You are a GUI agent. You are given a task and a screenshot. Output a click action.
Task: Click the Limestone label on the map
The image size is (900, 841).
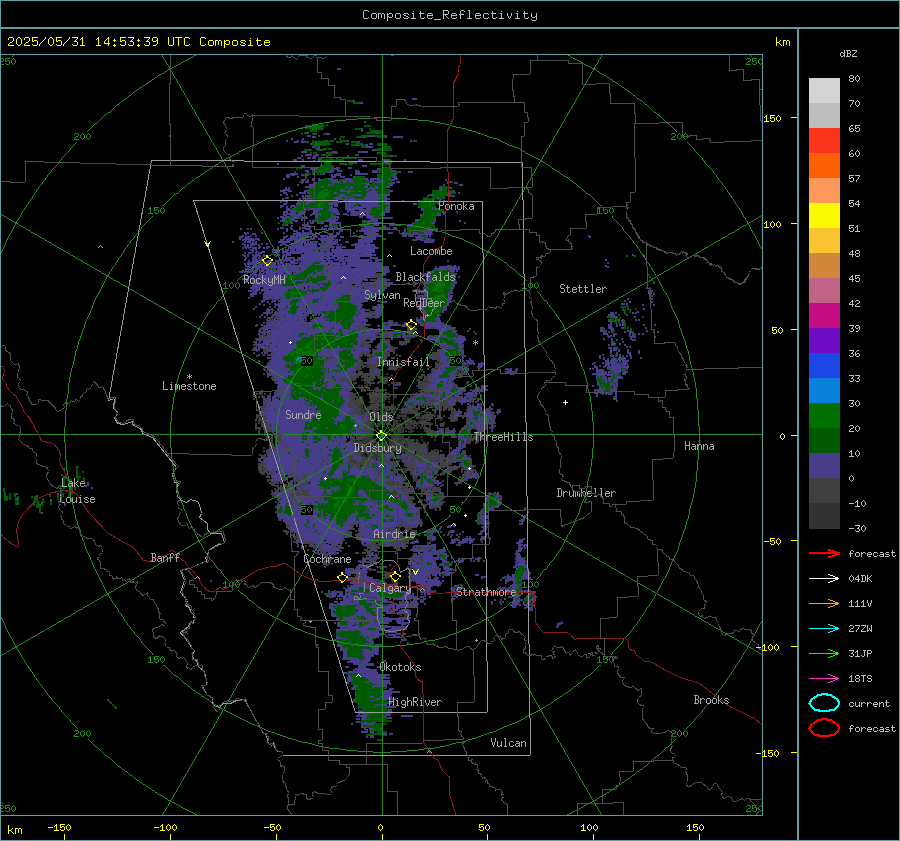click(x=189, y=386)
